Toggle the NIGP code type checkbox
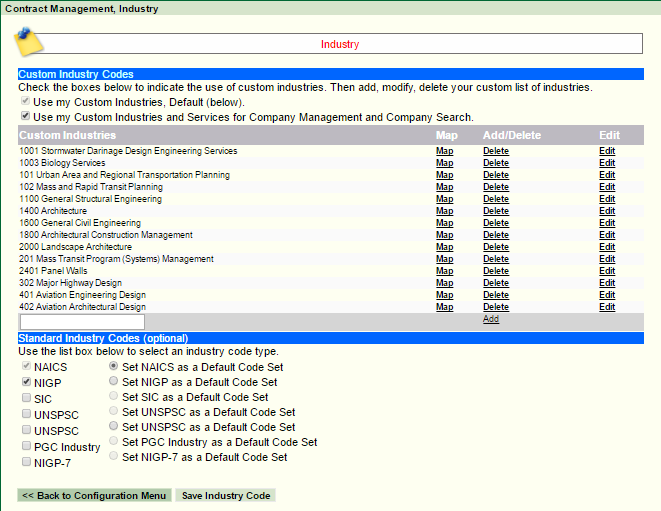This screenshot has height=511, width=661. [25, 382]
